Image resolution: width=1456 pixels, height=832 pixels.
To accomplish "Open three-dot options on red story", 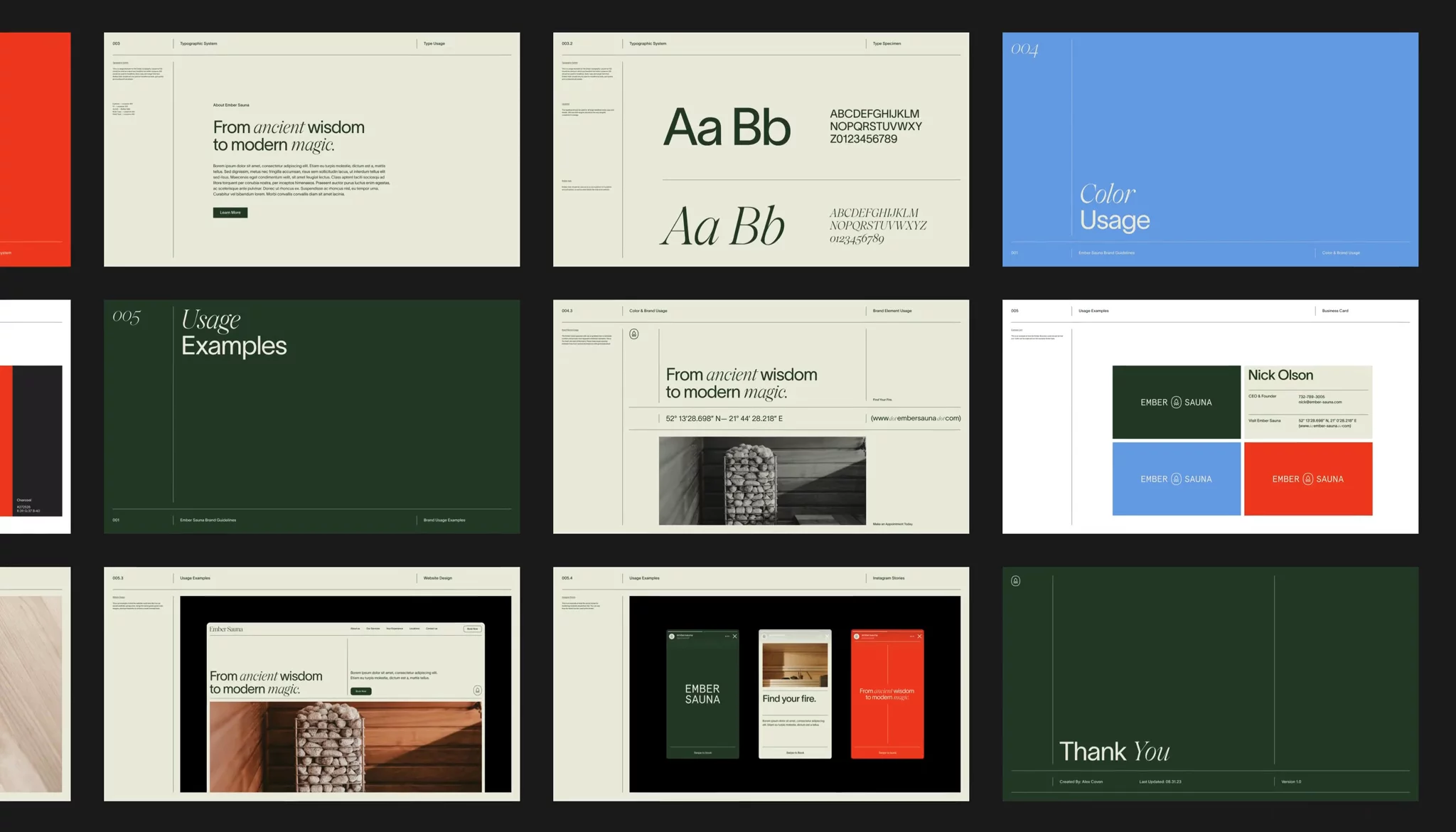I will tap(911, 636).
